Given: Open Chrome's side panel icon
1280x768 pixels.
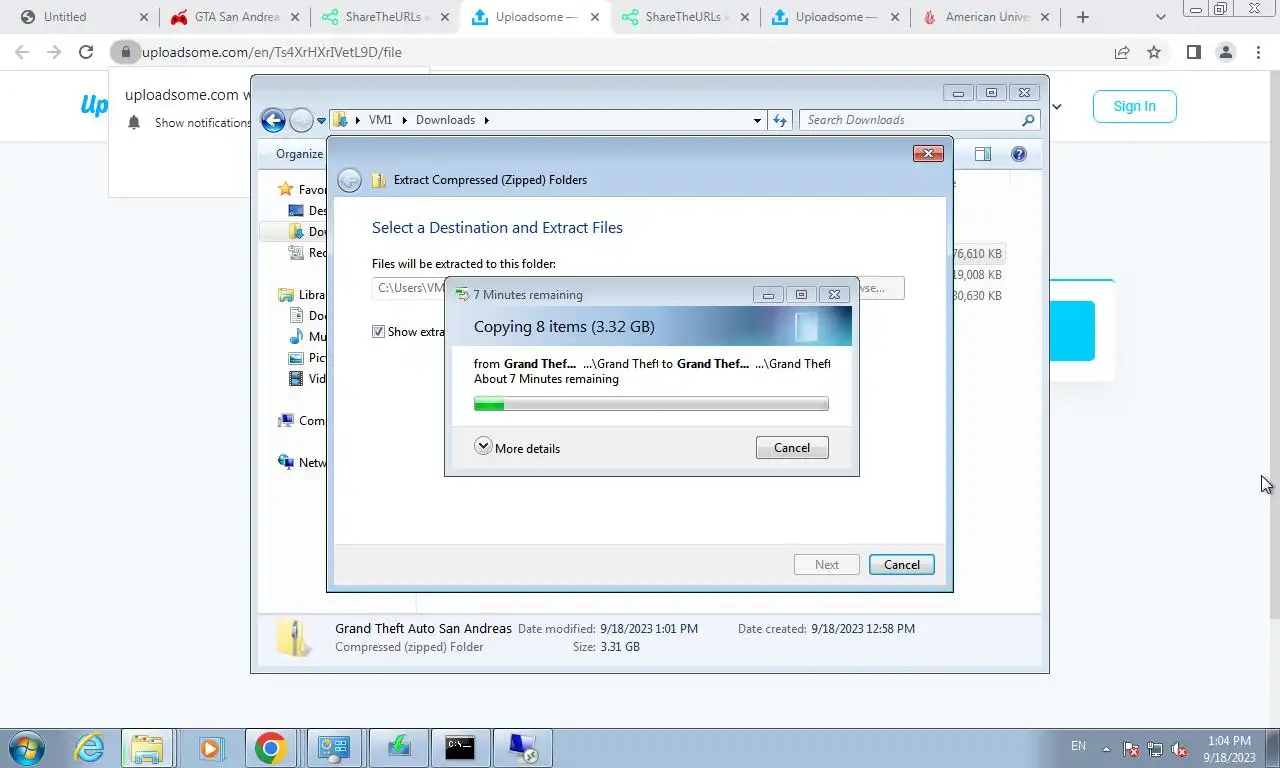Looking at the screenshot, I should [1193, 52].
